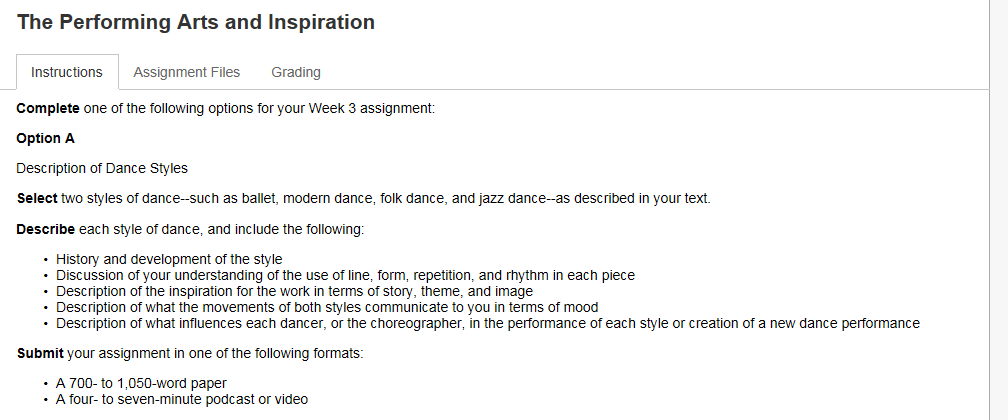Image resolution: width=1008 pixels, height=420 pixels.
Task: Open the Grading tab
Action: [296, 72]
